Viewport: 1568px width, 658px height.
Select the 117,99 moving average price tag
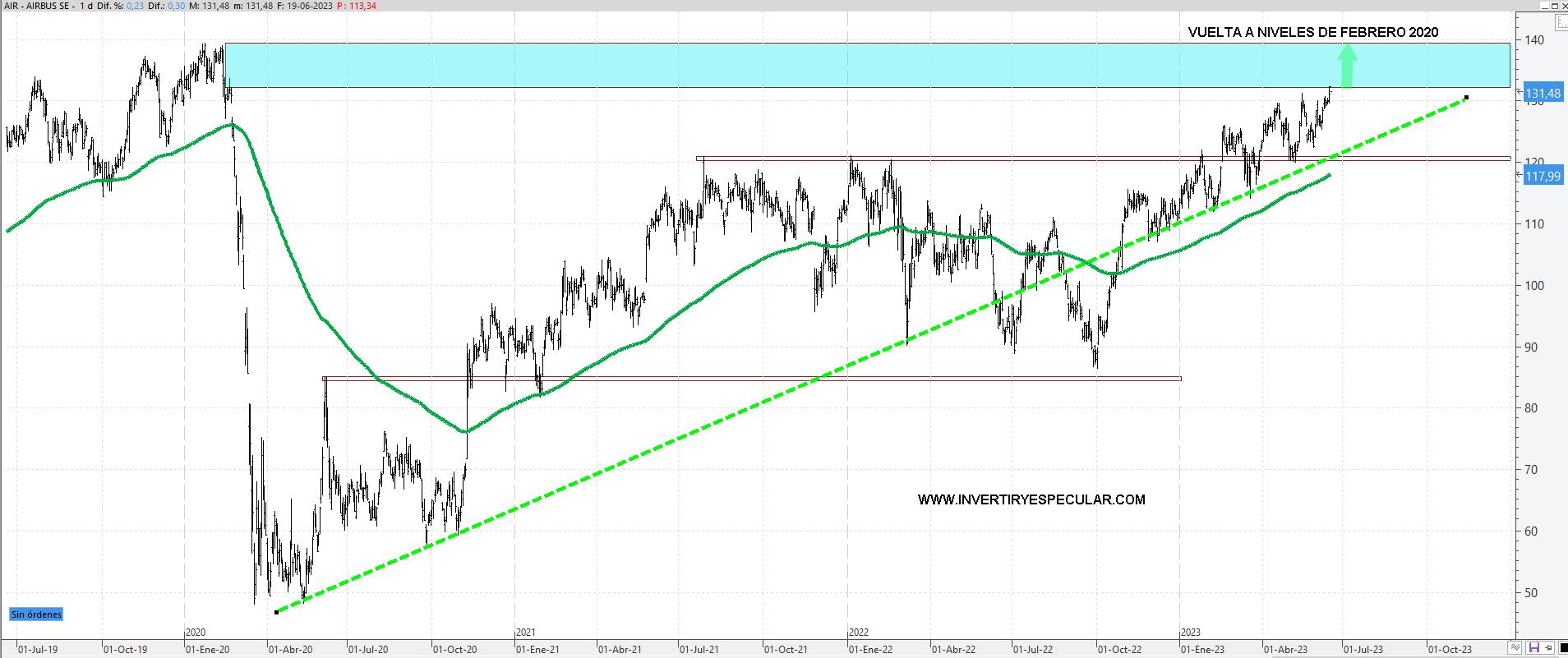tap(1543, 177)
